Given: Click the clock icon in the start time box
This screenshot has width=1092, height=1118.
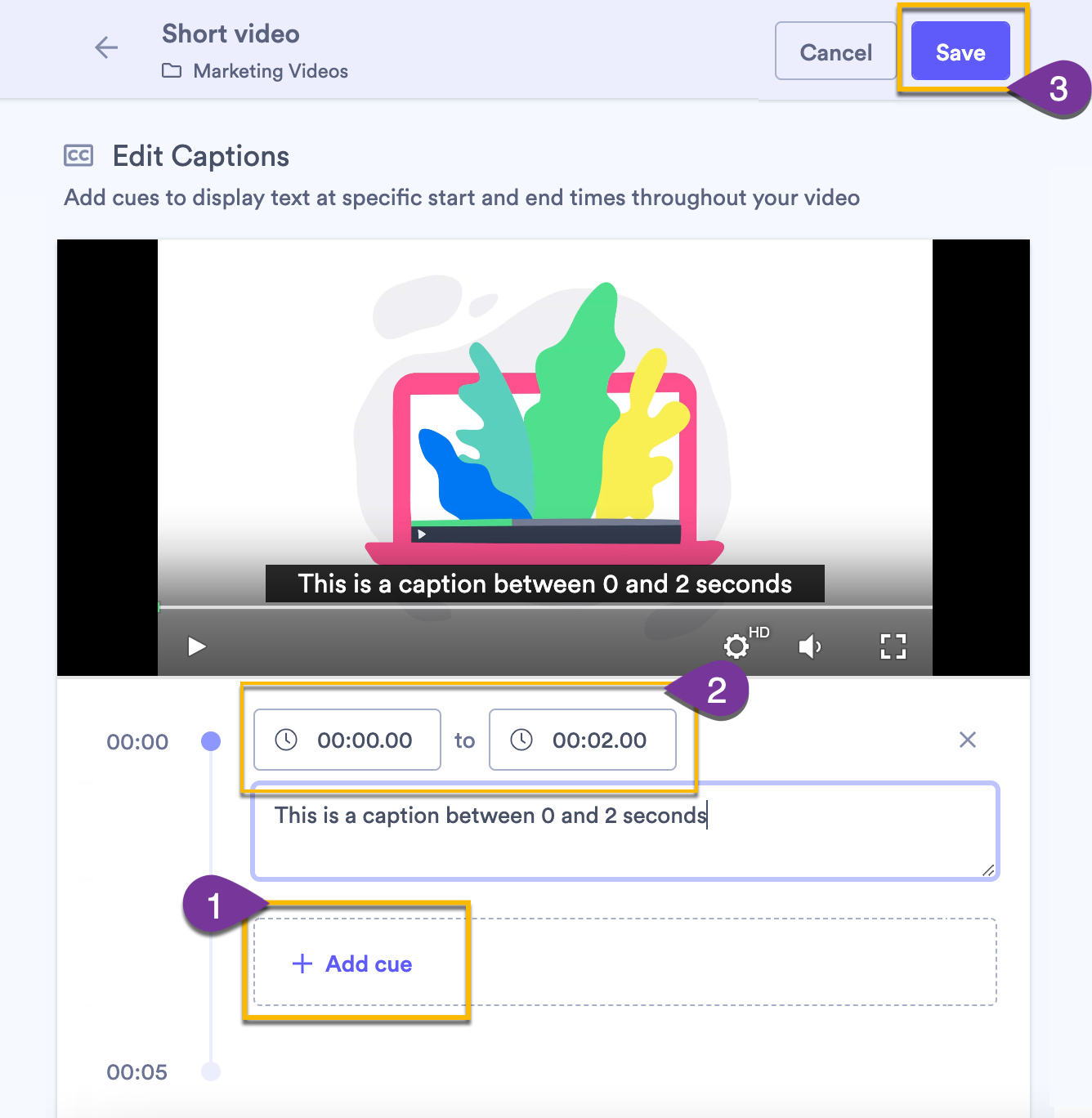Looking at the screenshot, I should (x=286, y=740).
